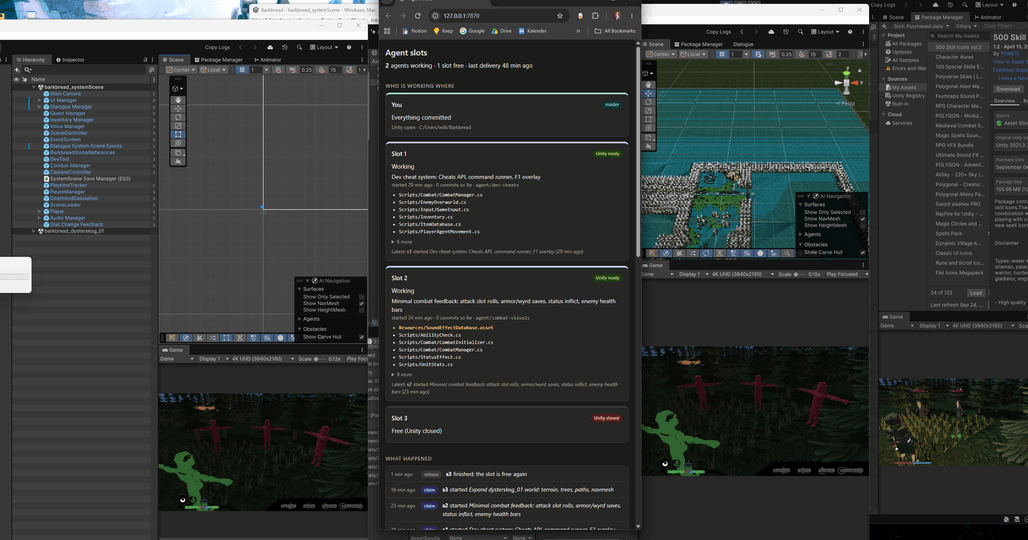The width and height of the screenshot is (1028, 540).
Task: Click the cloud services icon in left Unity toolbar
Action: pyautogui.click(x=270, y=47)
